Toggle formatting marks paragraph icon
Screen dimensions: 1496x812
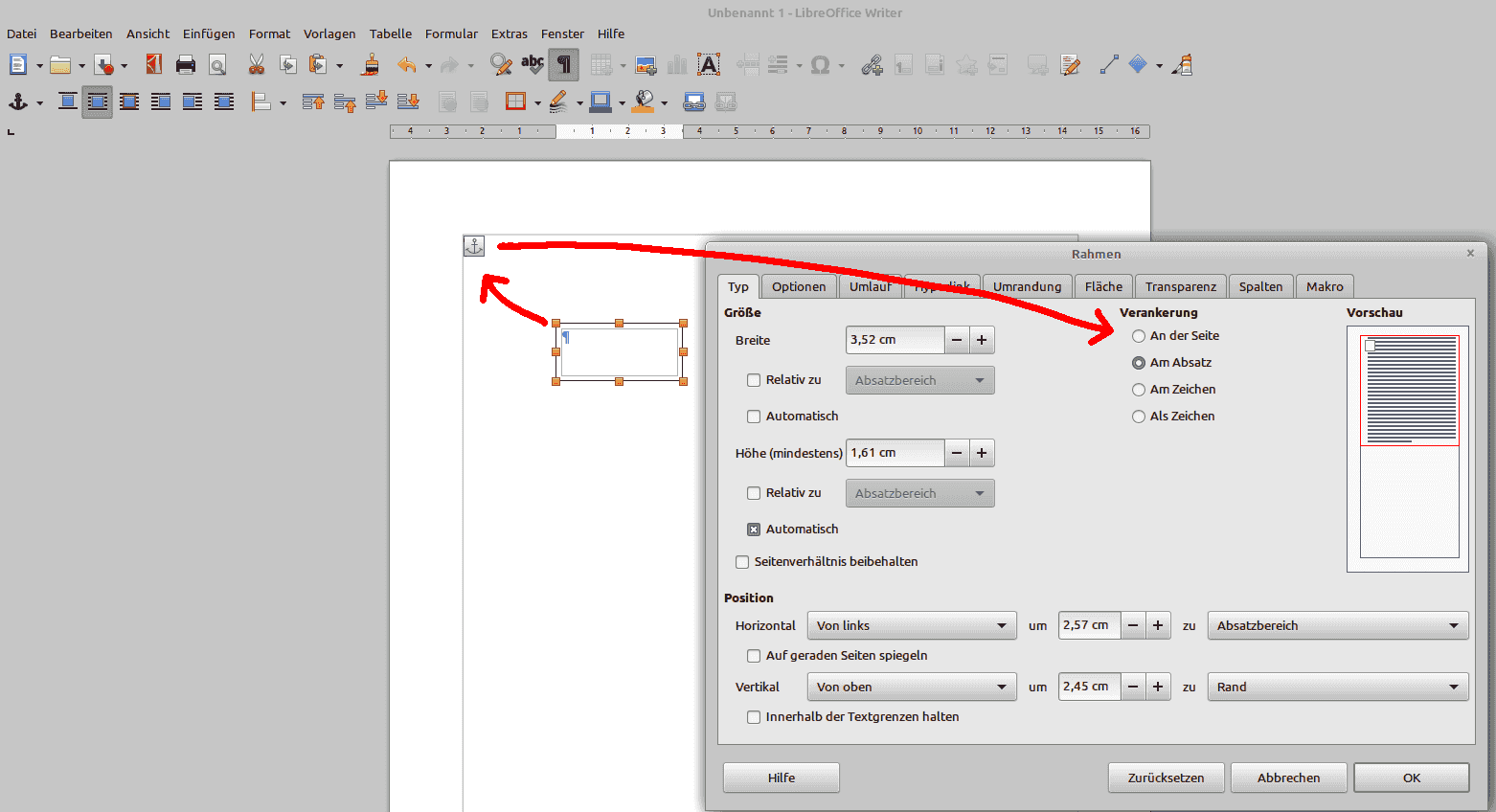click(x=564, y=65)
